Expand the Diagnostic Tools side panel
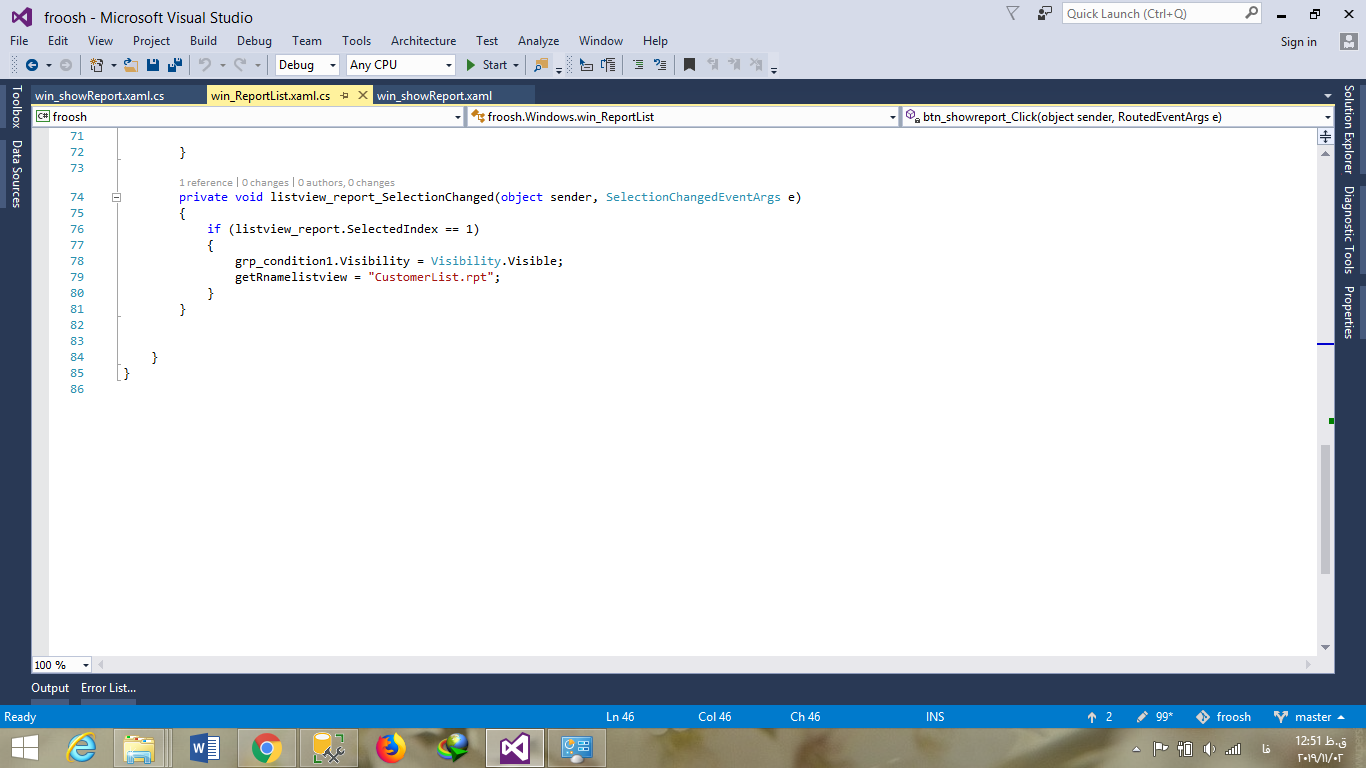1366x768 pixels. coord(1349,230)
